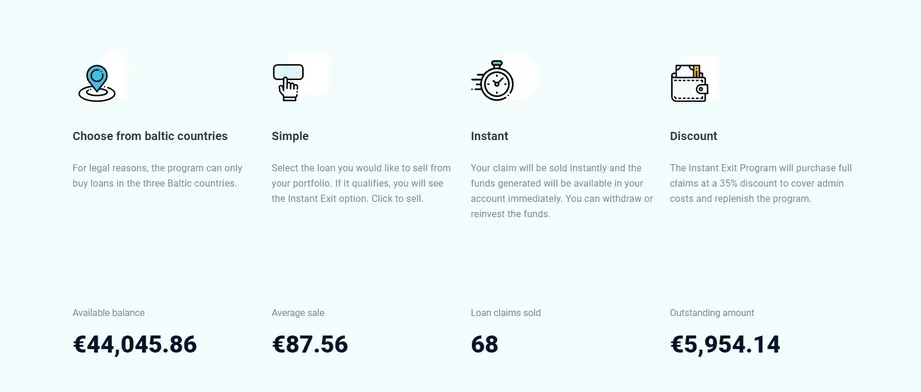Click the stopwatch Instant icon

(x=492, y=81)
